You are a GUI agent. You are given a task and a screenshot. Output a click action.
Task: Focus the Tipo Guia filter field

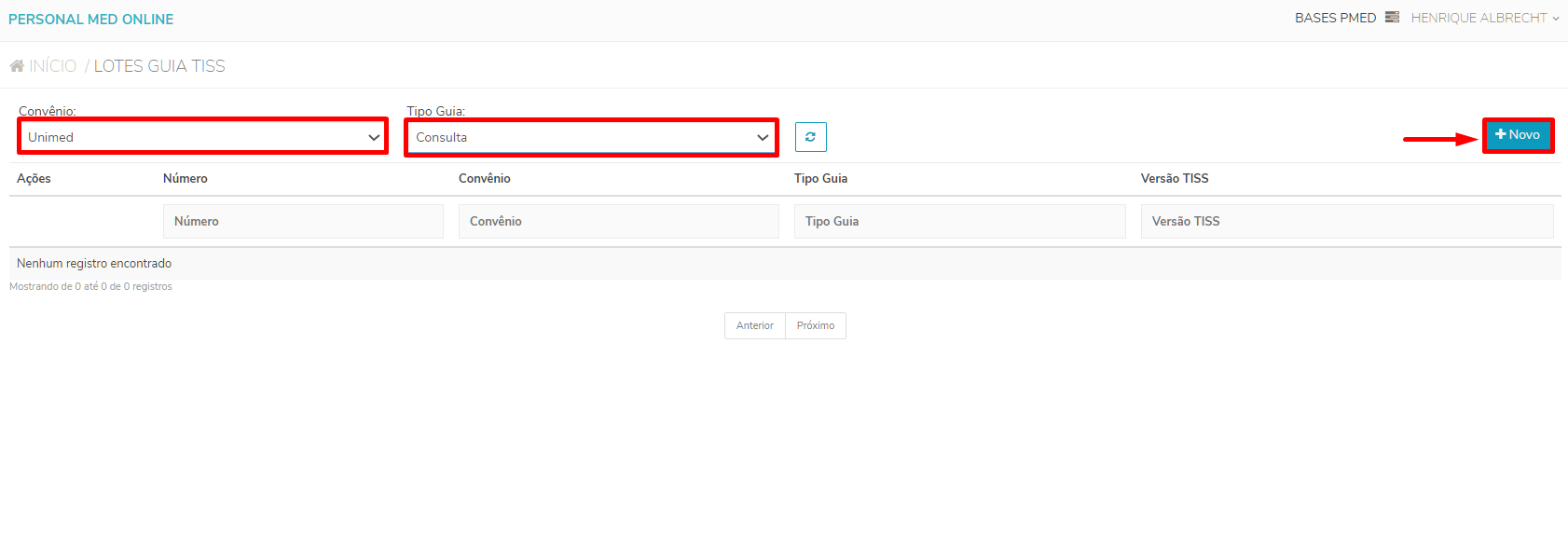(960, 221)
